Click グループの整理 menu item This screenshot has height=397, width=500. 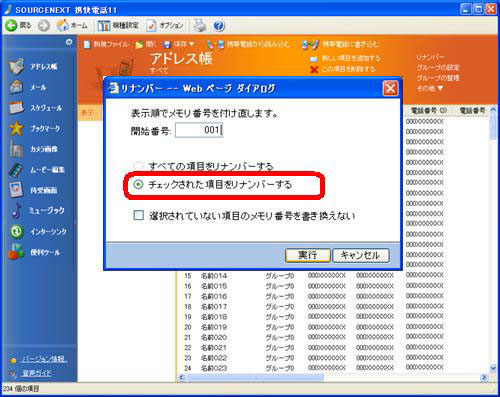(x=438, y=78)
